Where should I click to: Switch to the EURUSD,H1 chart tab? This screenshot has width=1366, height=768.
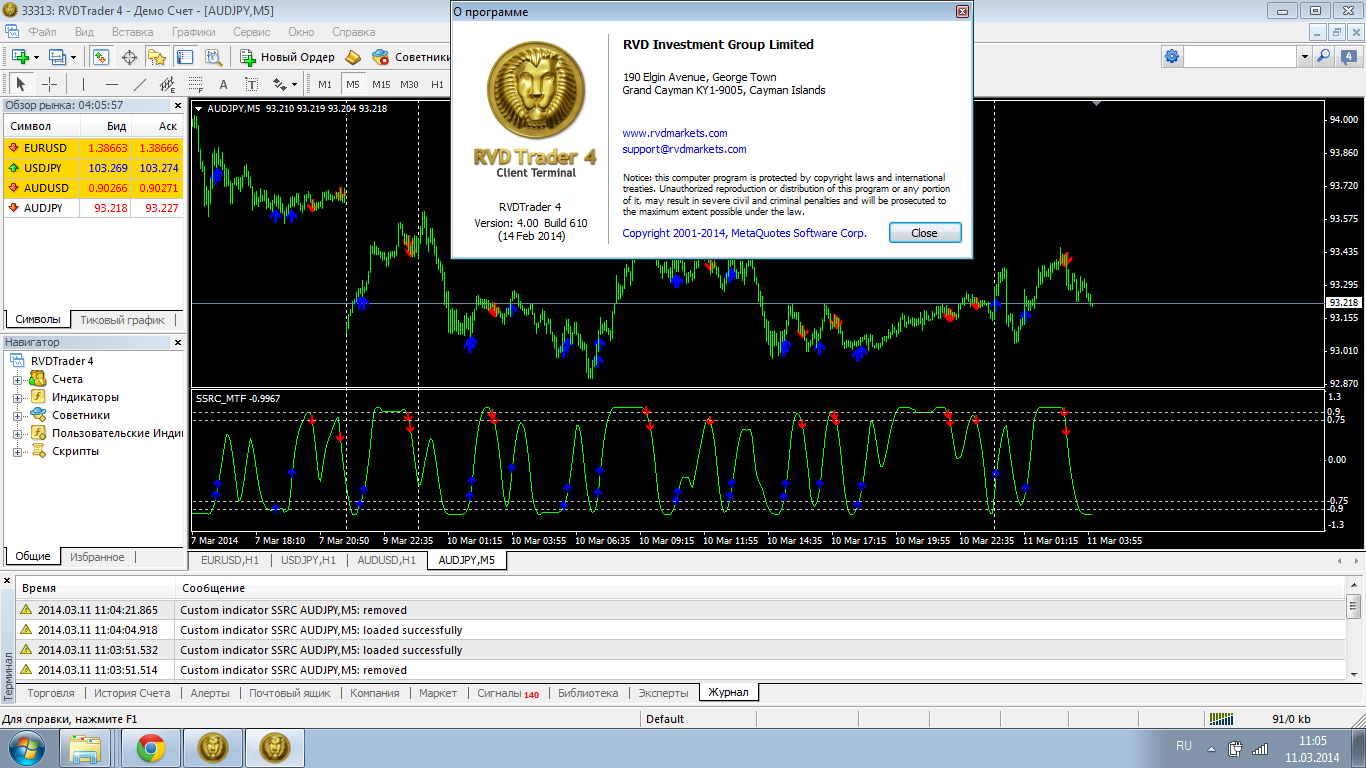click(230, 560)
